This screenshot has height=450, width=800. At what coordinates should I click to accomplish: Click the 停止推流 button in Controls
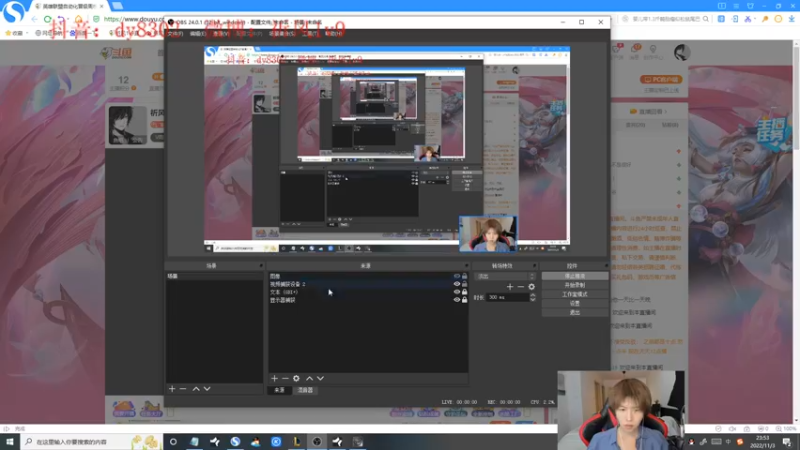click(x=574, y=276)
